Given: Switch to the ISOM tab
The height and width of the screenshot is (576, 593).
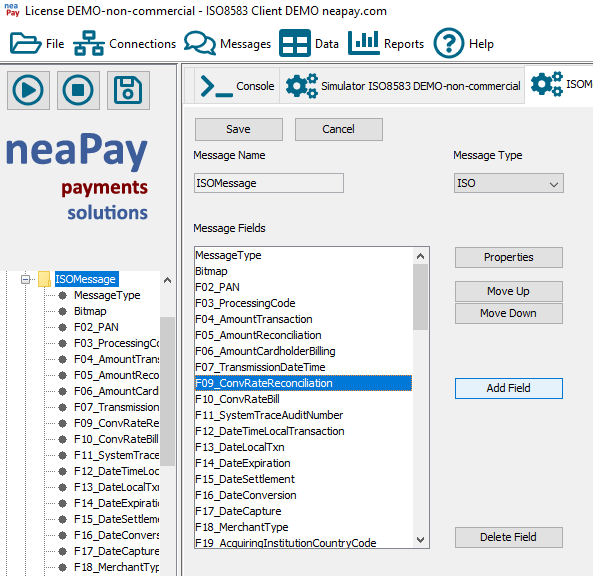Looking at the screenshot, I should tap(560, 84).
